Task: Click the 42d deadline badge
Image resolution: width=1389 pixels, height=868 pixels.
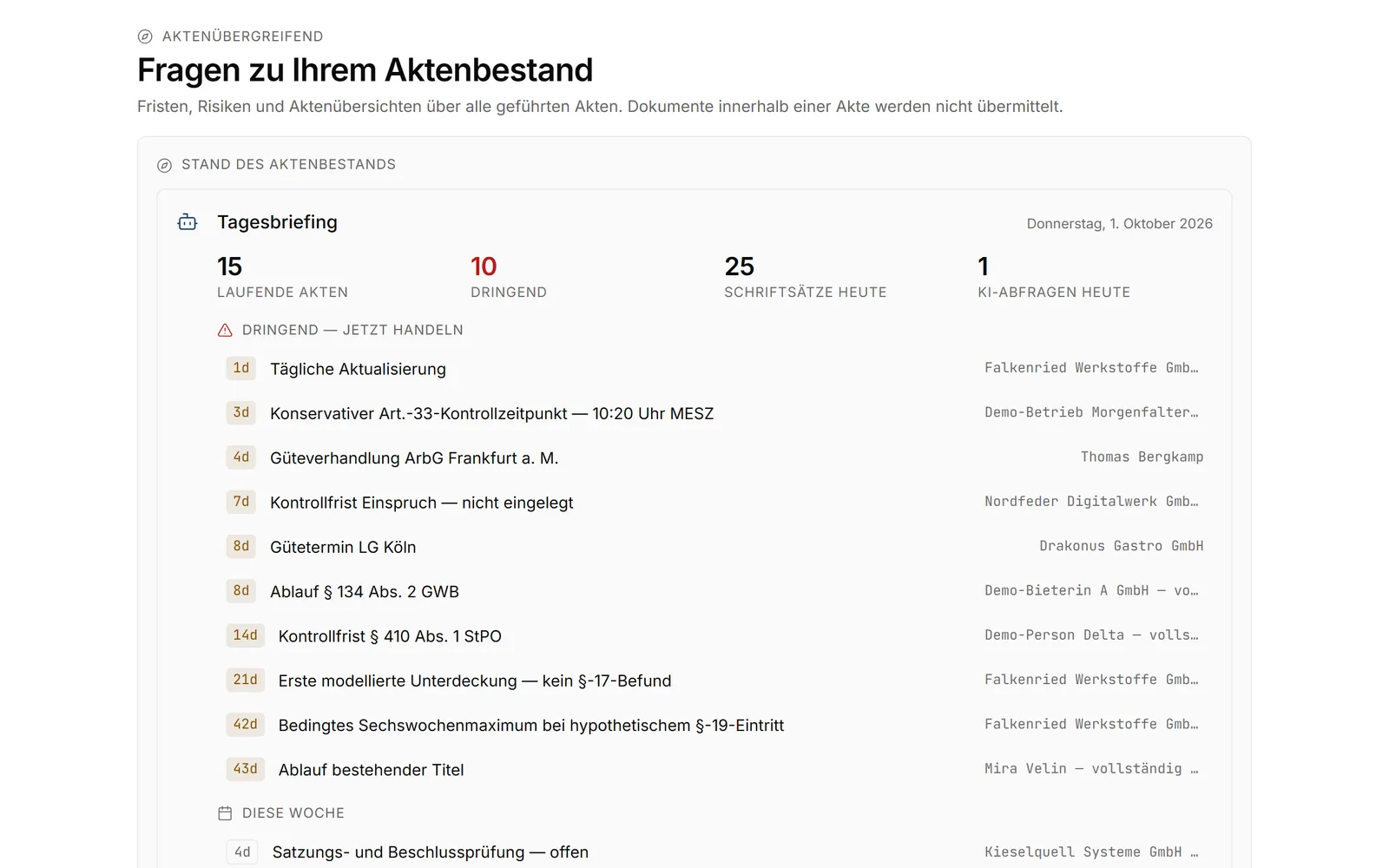Action: click(245, 724)
